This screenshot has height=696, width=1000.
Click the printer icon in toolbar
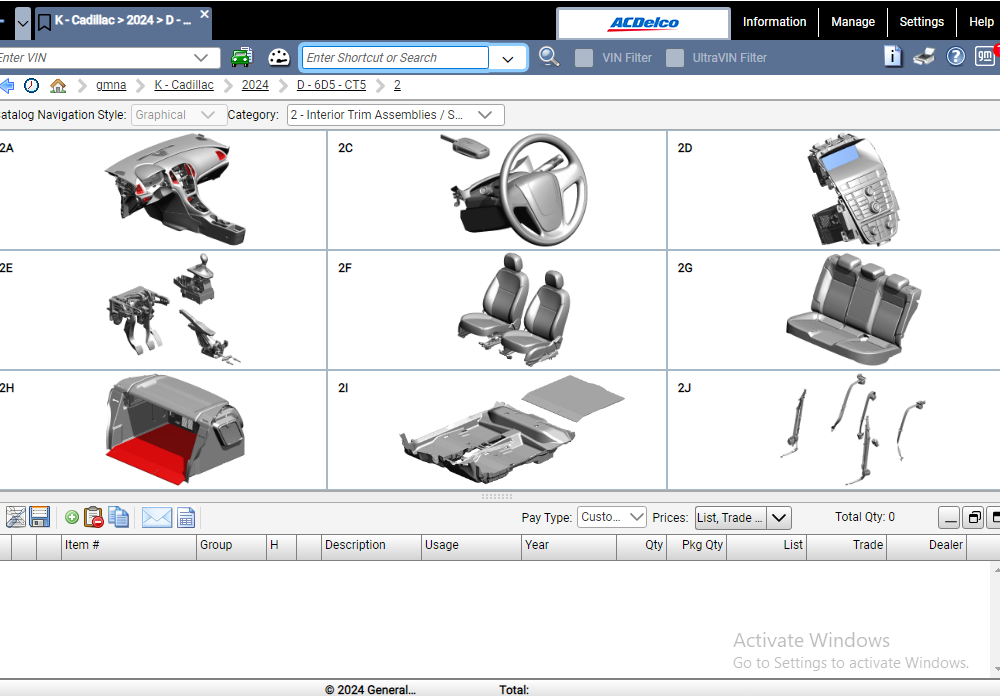coord(924,57)
